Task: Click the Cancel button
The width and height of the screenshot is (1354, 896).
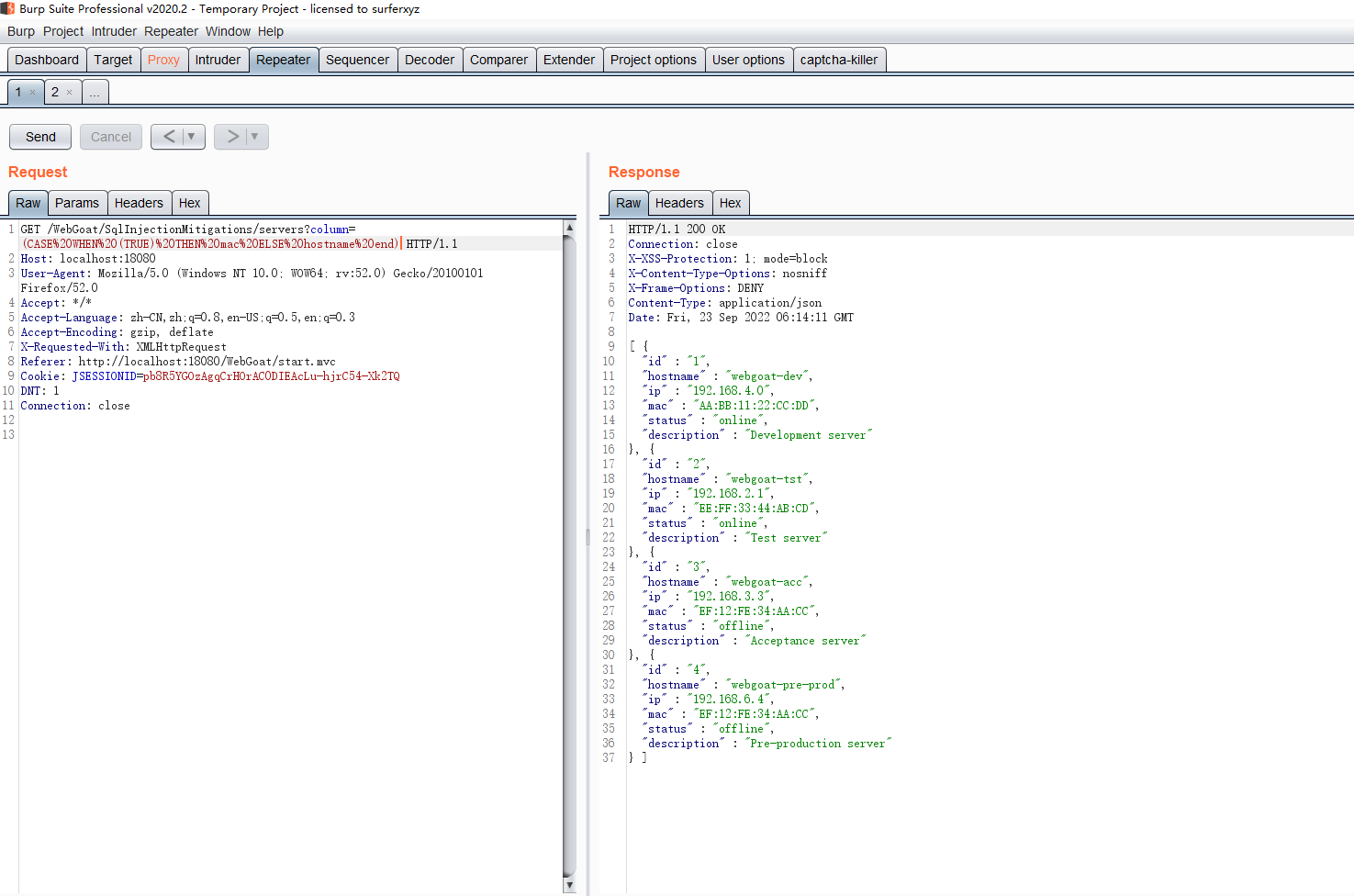Action: (x=111, y=137)
